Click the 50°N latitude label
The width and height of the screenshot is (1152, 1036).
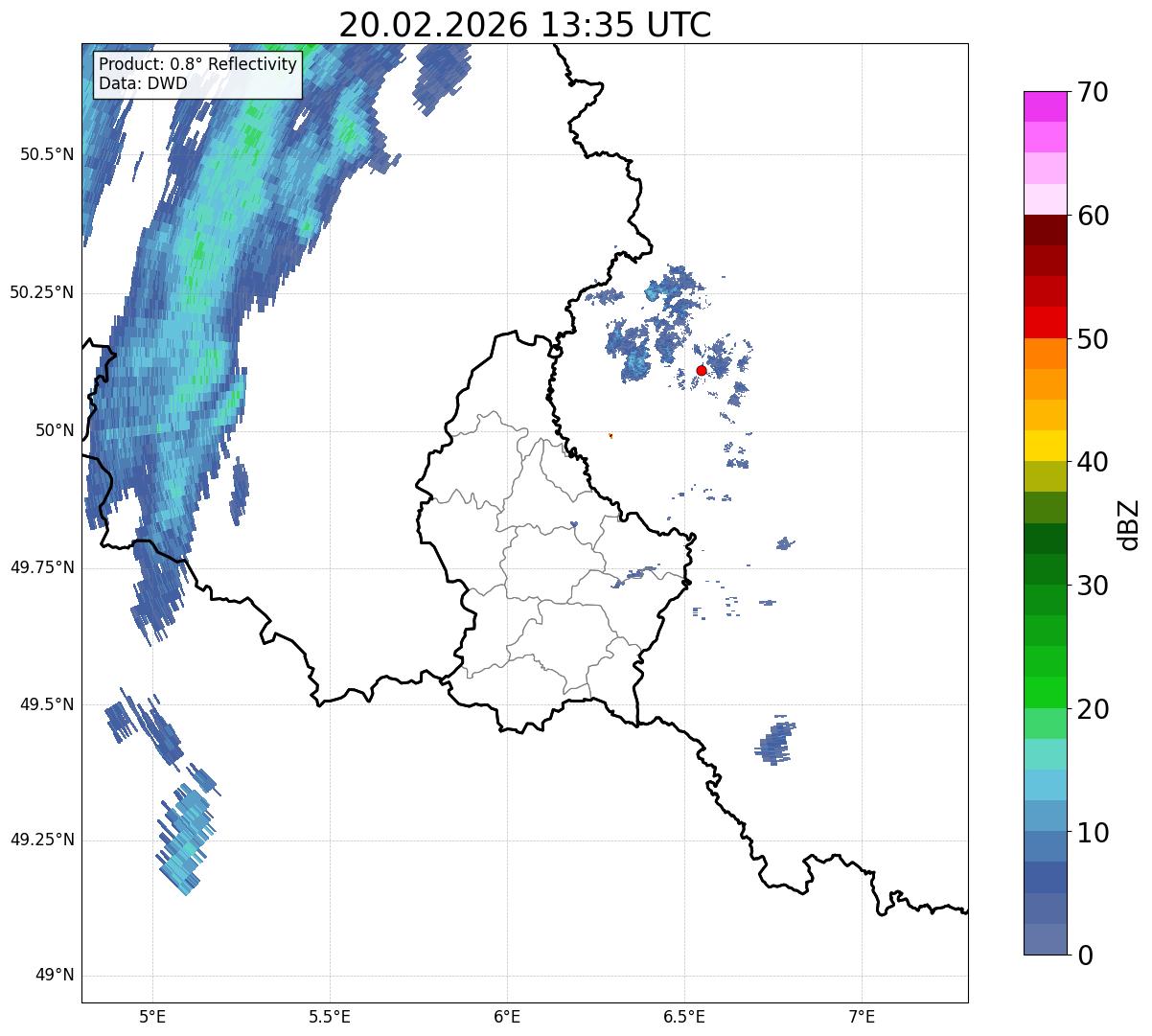[x=55, y=430]
